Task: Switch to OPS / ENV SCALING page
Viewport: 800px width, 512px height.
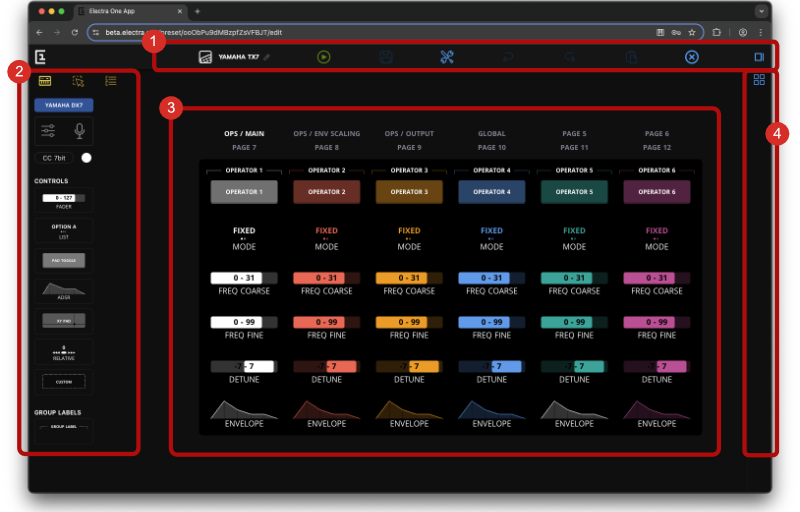Action: tap(327, 134)
